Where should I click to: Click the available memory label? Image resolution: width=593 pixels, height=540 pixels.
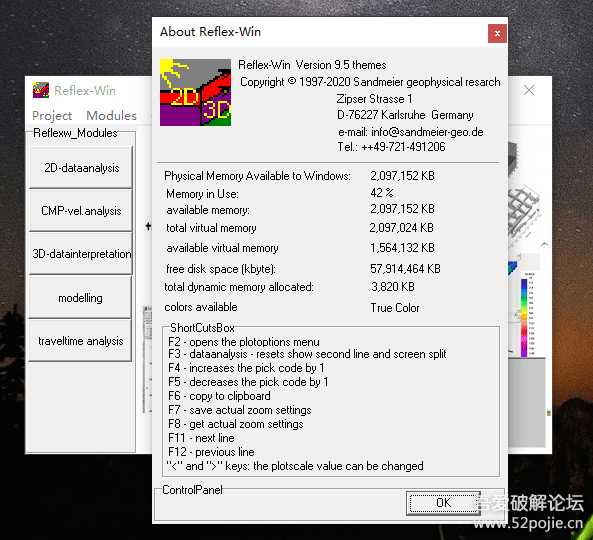(208, 210)
